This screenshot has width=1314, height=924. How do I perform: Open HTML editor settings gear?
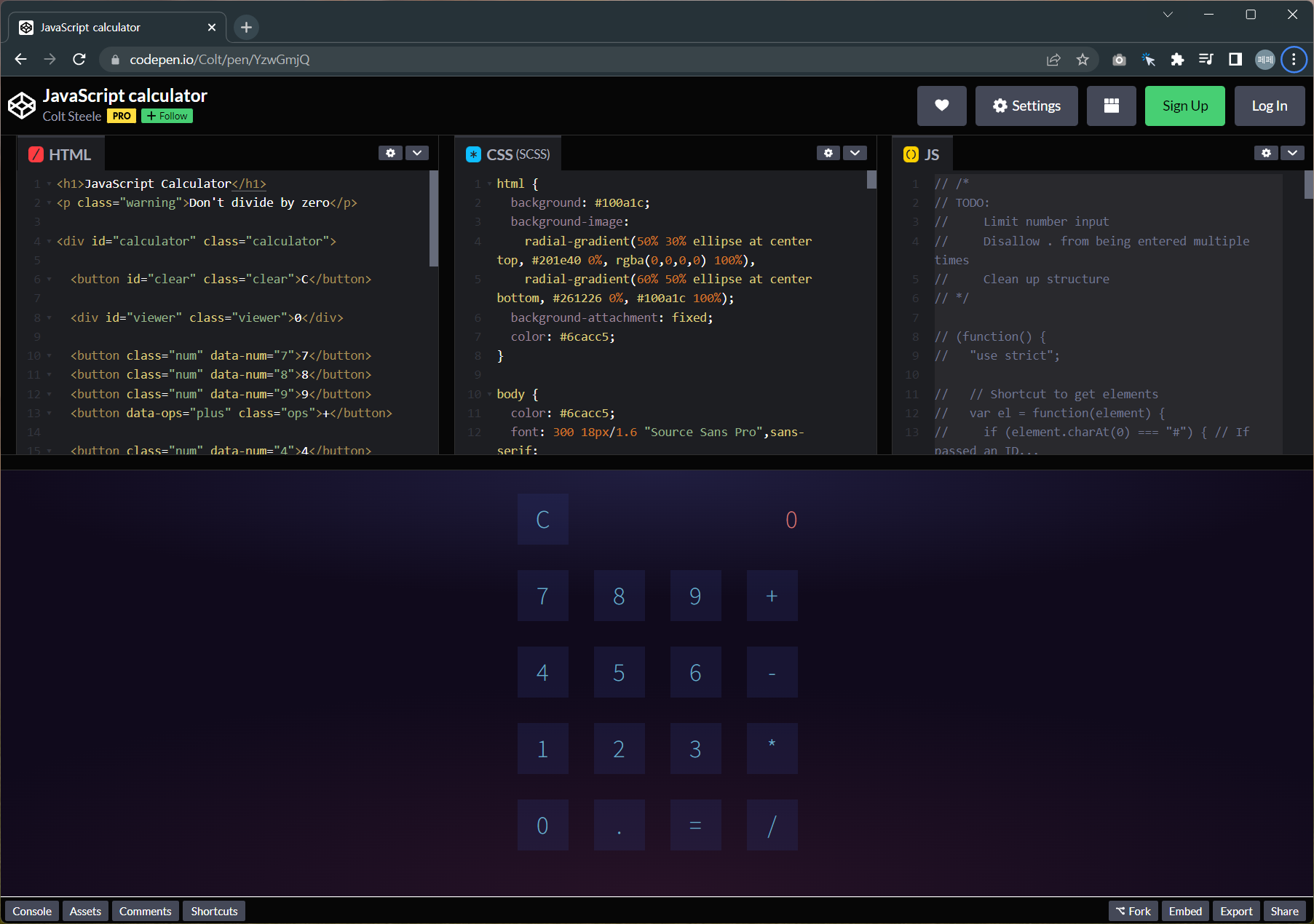[x=390, y=153]
